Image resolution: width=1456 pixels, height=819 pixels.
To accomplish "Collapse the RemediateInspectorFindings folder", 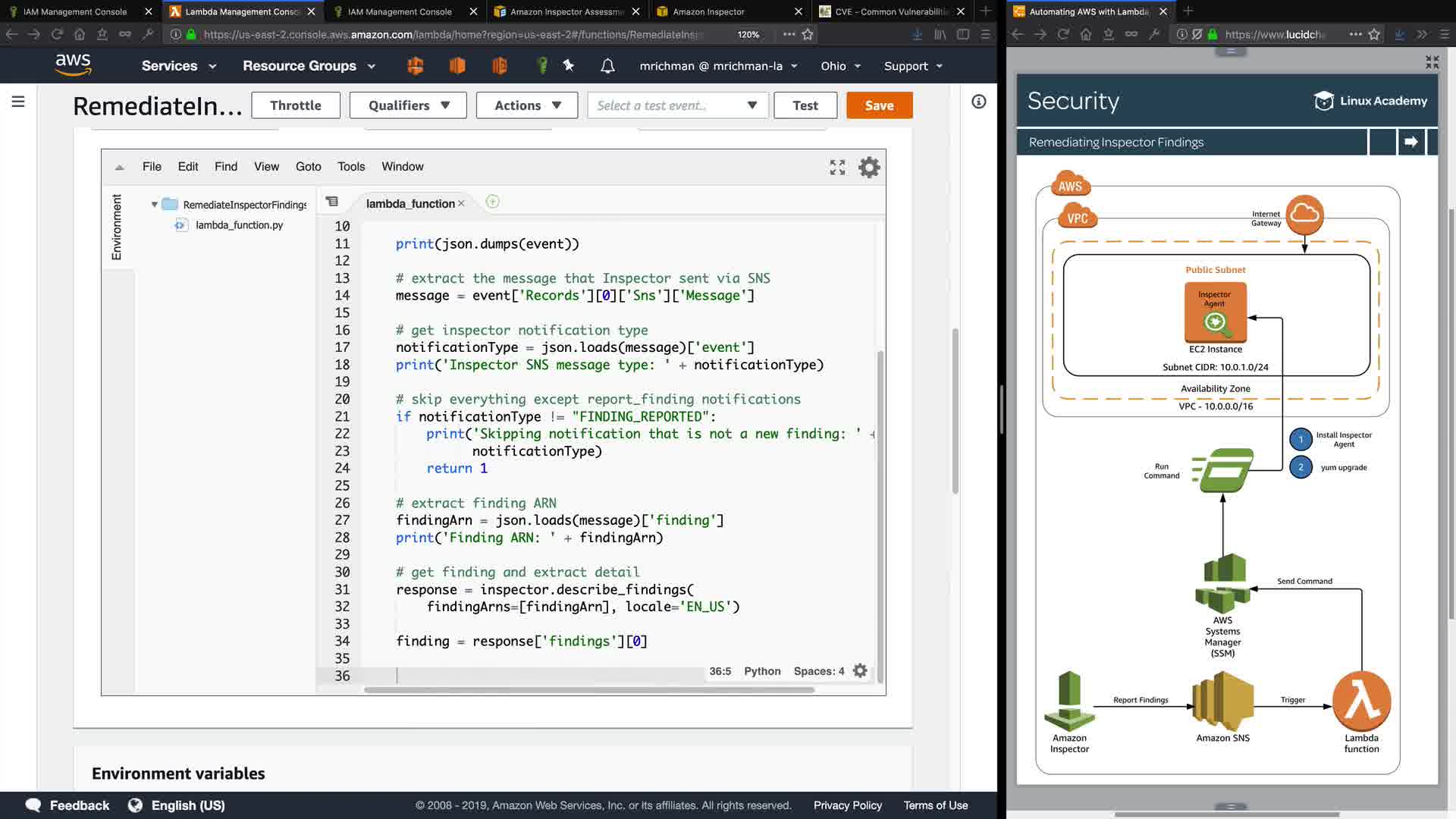I will [x=155, y=205].
